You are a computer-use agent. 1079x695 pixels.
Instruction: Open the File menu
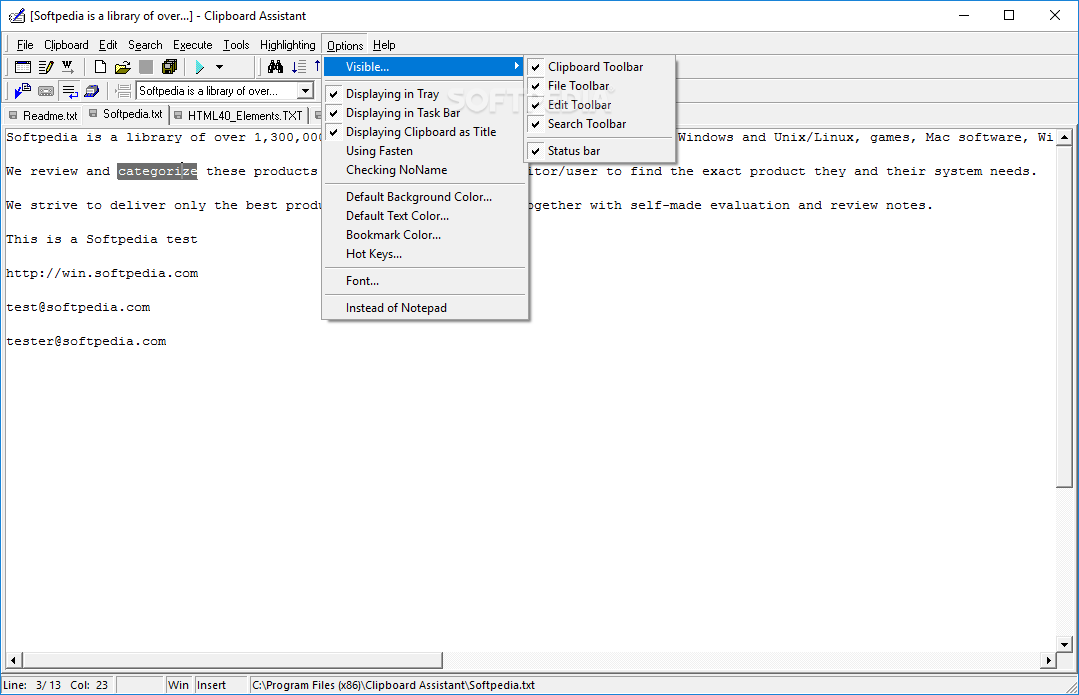coord(25,45)
